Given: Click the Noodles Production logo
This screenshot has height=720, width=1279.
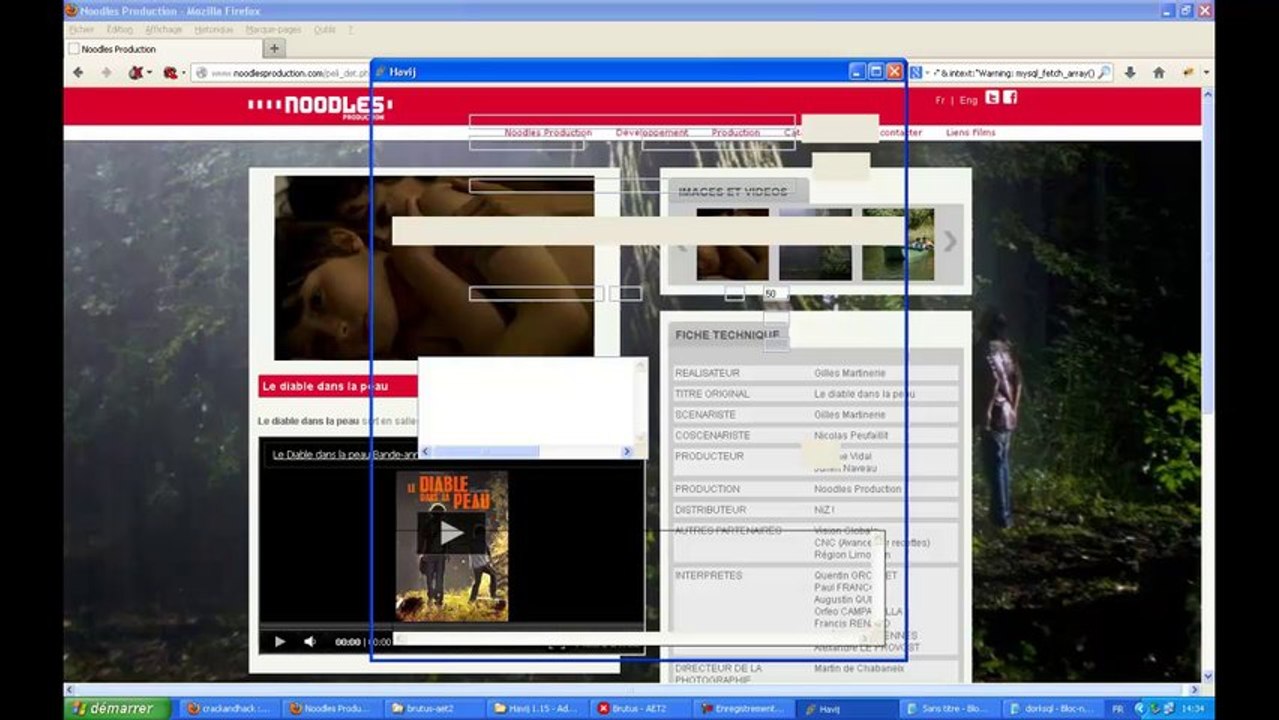Looking at the screenshot, I should tap(320, 107).
